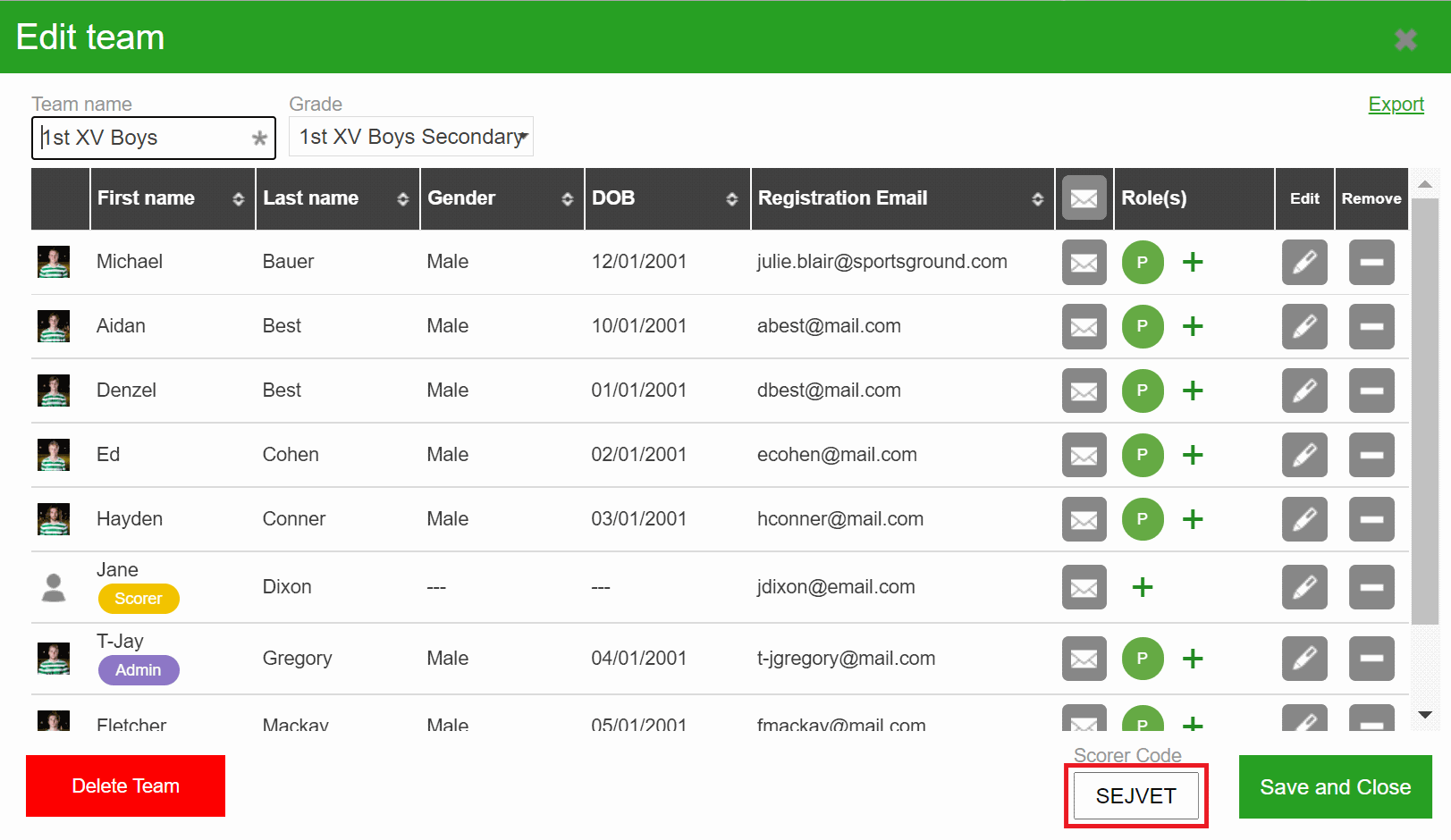This screenshot has width=1451, height=840.
Task: Click the pencil edit icon for Aidan Best
Action: (1303, 327)
